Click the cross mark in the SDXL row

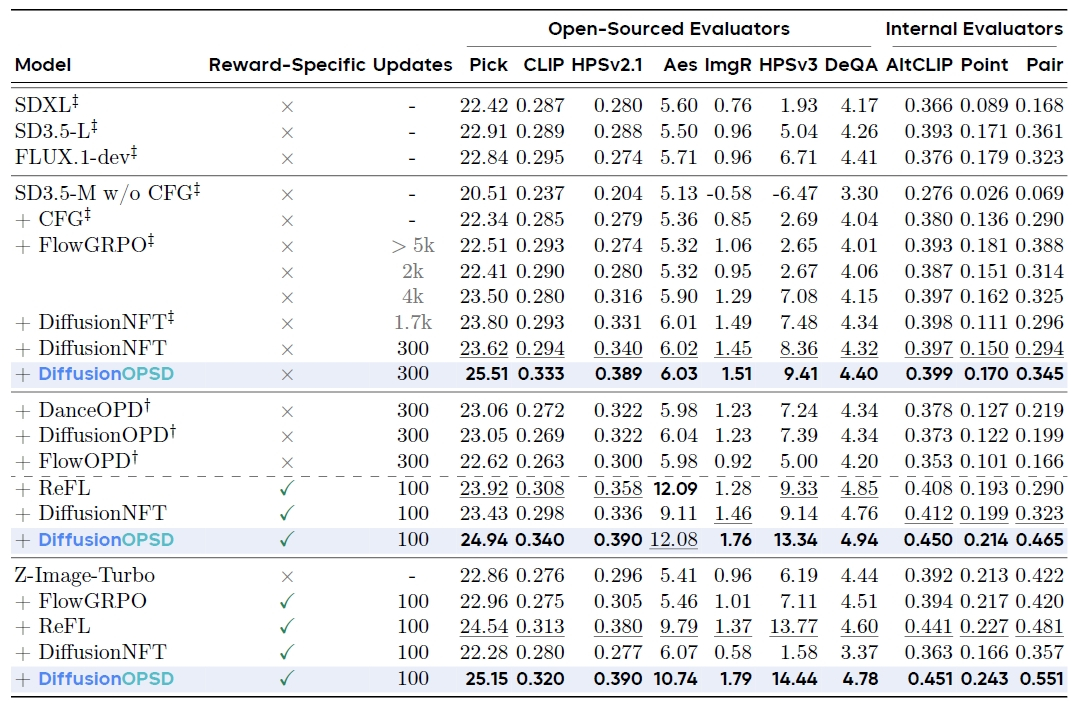[288, 106]
